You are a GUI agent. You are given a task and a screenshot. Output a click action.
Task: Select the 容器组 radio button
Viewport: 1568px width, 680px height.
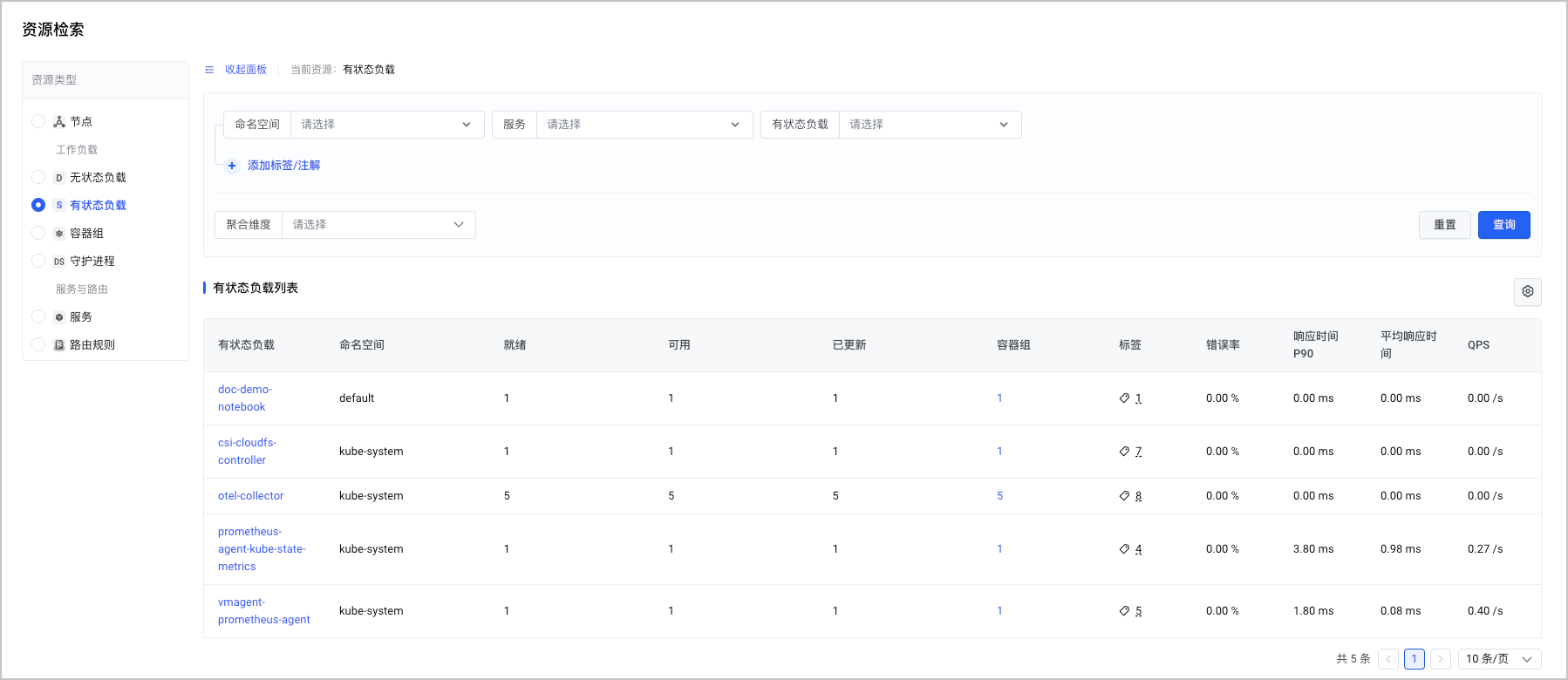tap(38, 234)
